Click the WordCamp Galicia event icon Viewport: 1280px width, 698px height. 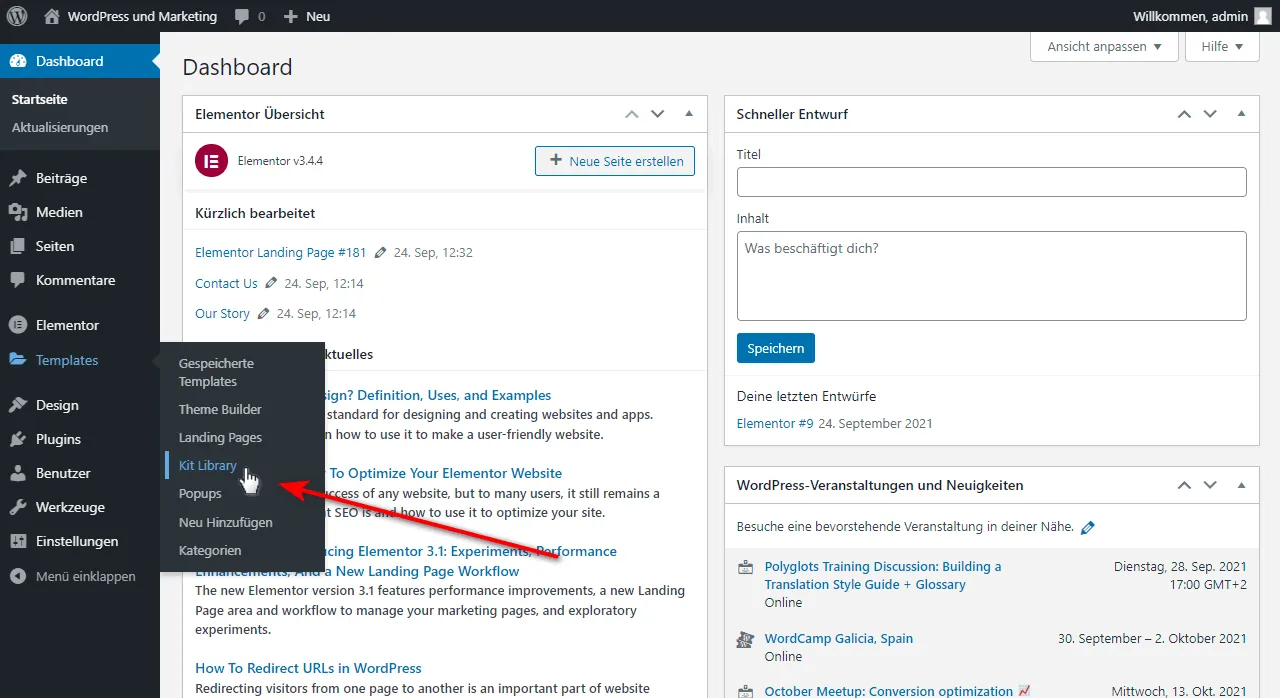[x=745, y=639]
